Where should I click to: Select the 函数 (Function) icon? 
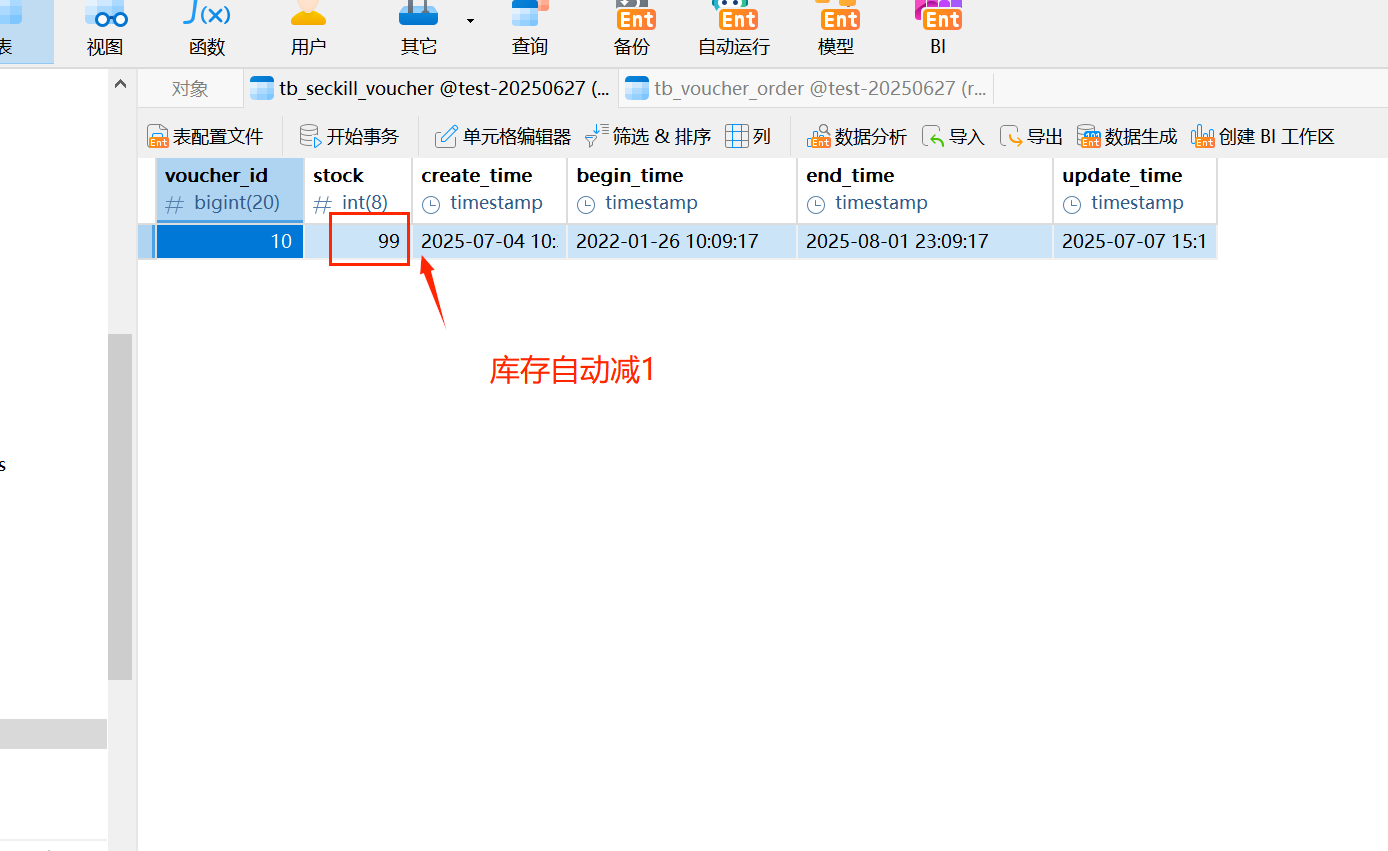[x=205, y=28]
